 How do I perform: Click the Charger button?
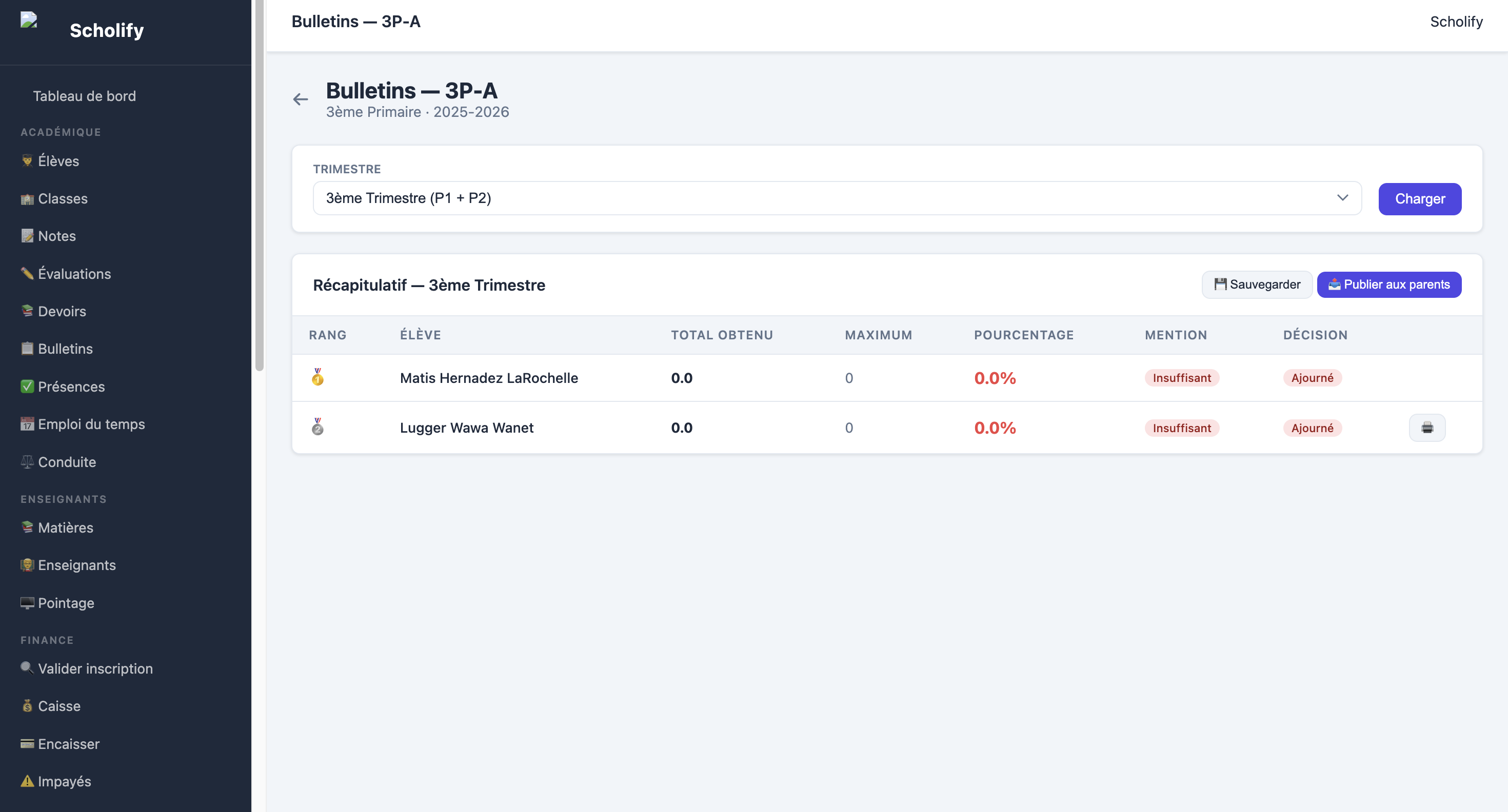pyautogui.click(x=1420, y=199)
